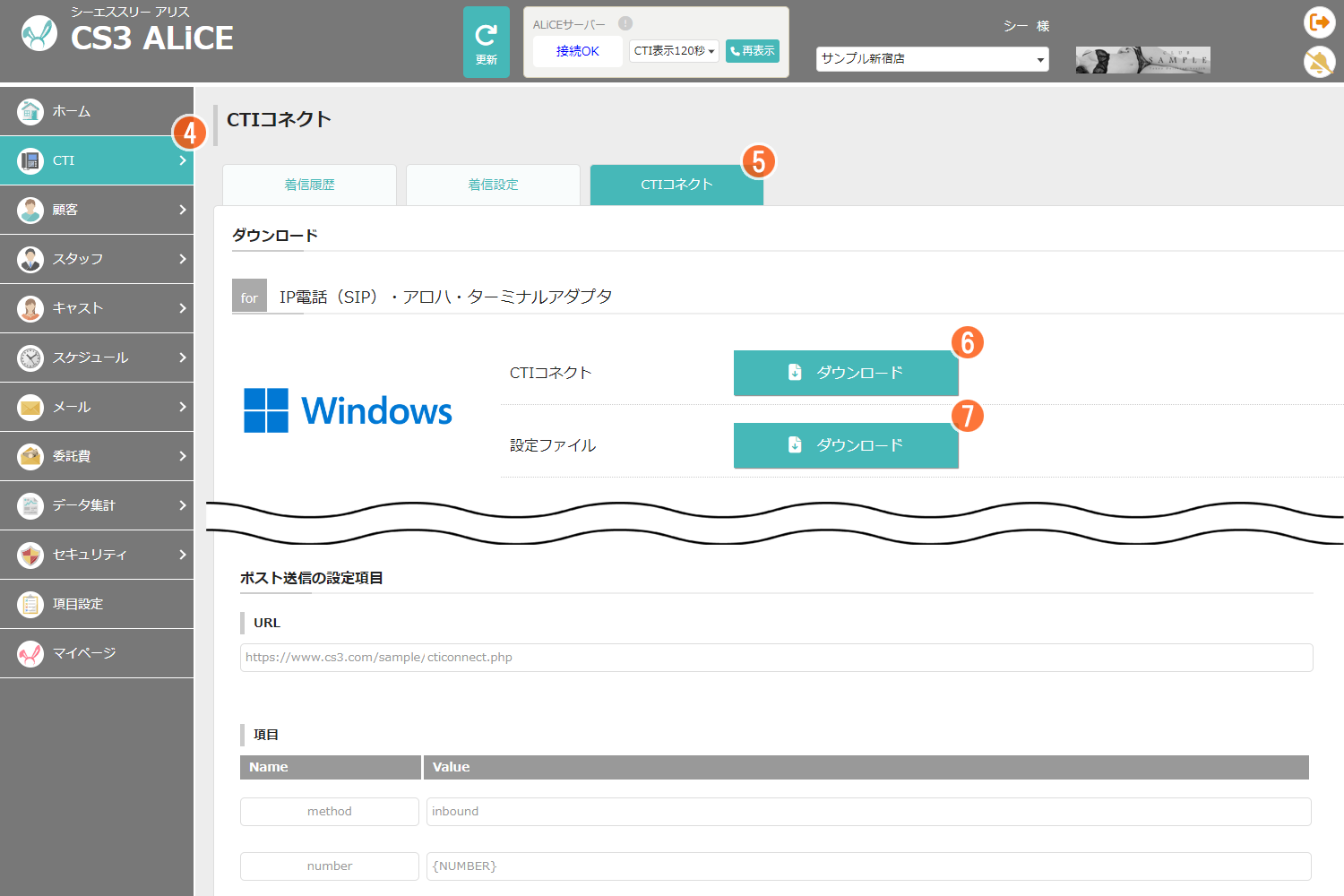Open 項目設定 in the sidebar menu
This screenshot has width=1344, height=896.
[x=97, y=604]
